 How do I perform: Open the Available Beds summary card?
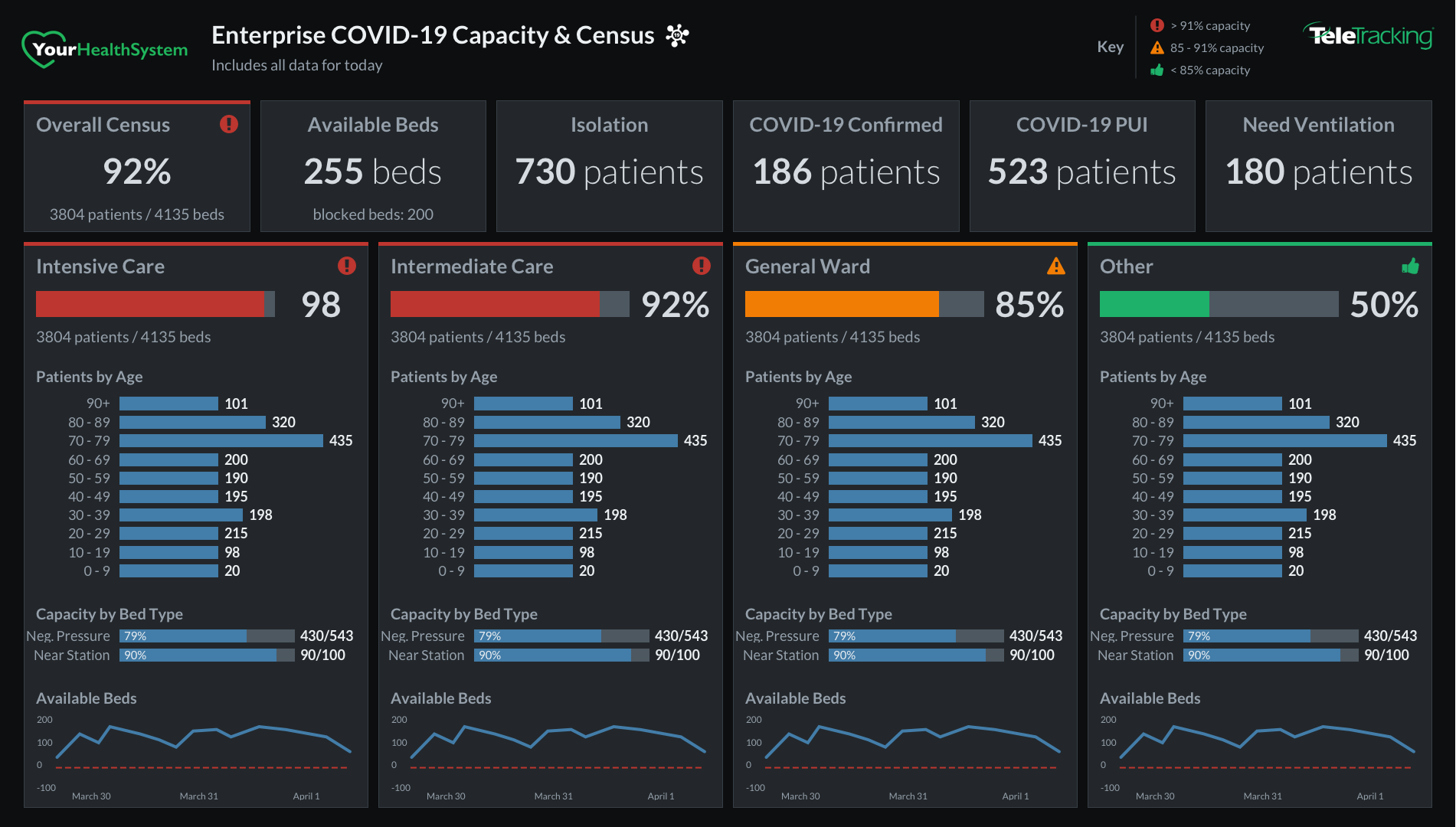coord(373,166)
